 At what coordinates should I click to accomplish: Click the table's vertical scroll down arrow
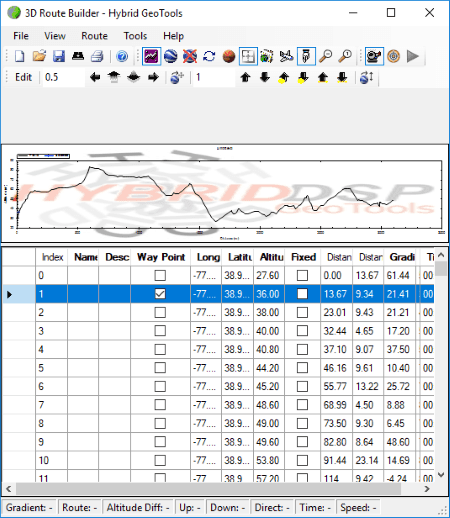(x=441, y=475)
